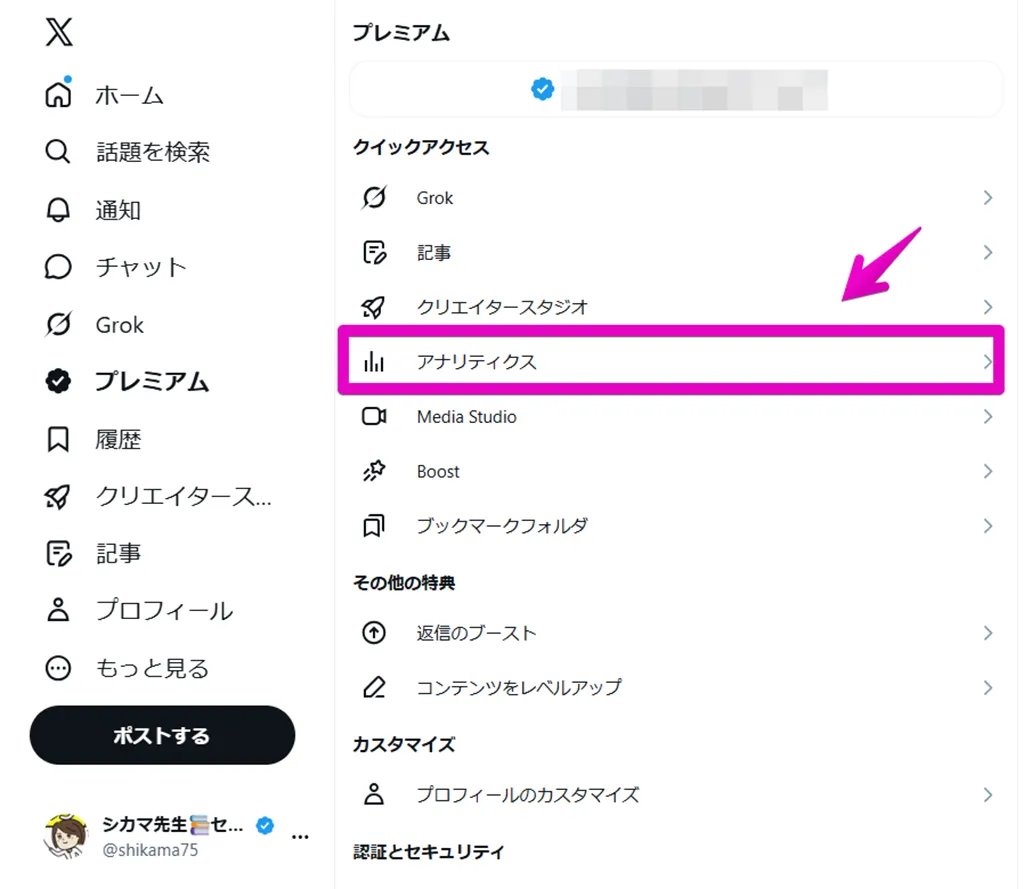Expand the クリエイタースタジオ row chevron
The width and height of the screenshot is (1024, 889).
tap(987, 307)
